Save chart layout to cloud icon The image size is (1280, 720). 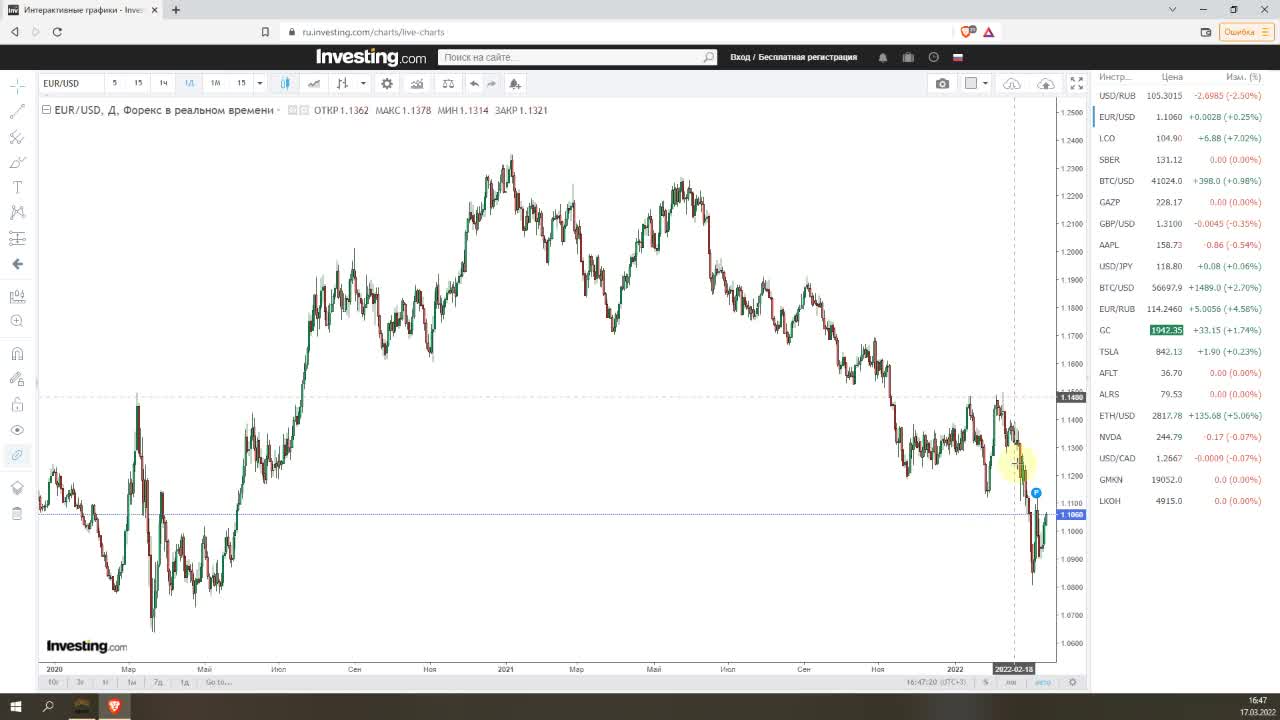pyautogui.click(x=1046, y=83)
